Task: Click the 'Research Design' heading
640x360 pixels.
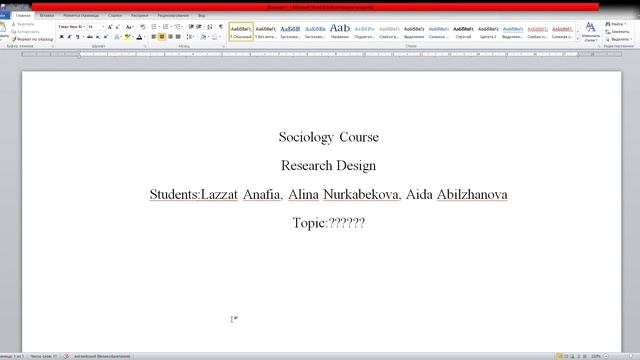Action: [x=329, y=166]
